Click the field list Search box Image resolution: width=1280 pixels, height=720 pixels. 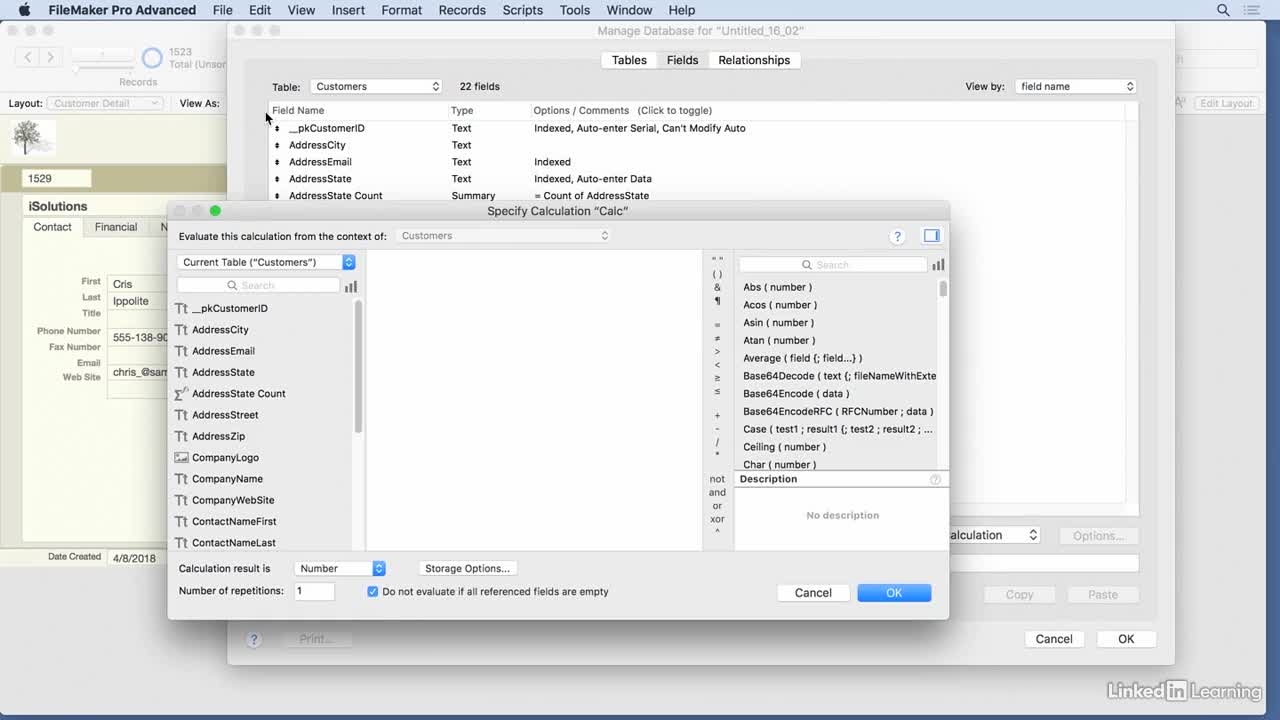pyautogui.click(x=258, y=286)
